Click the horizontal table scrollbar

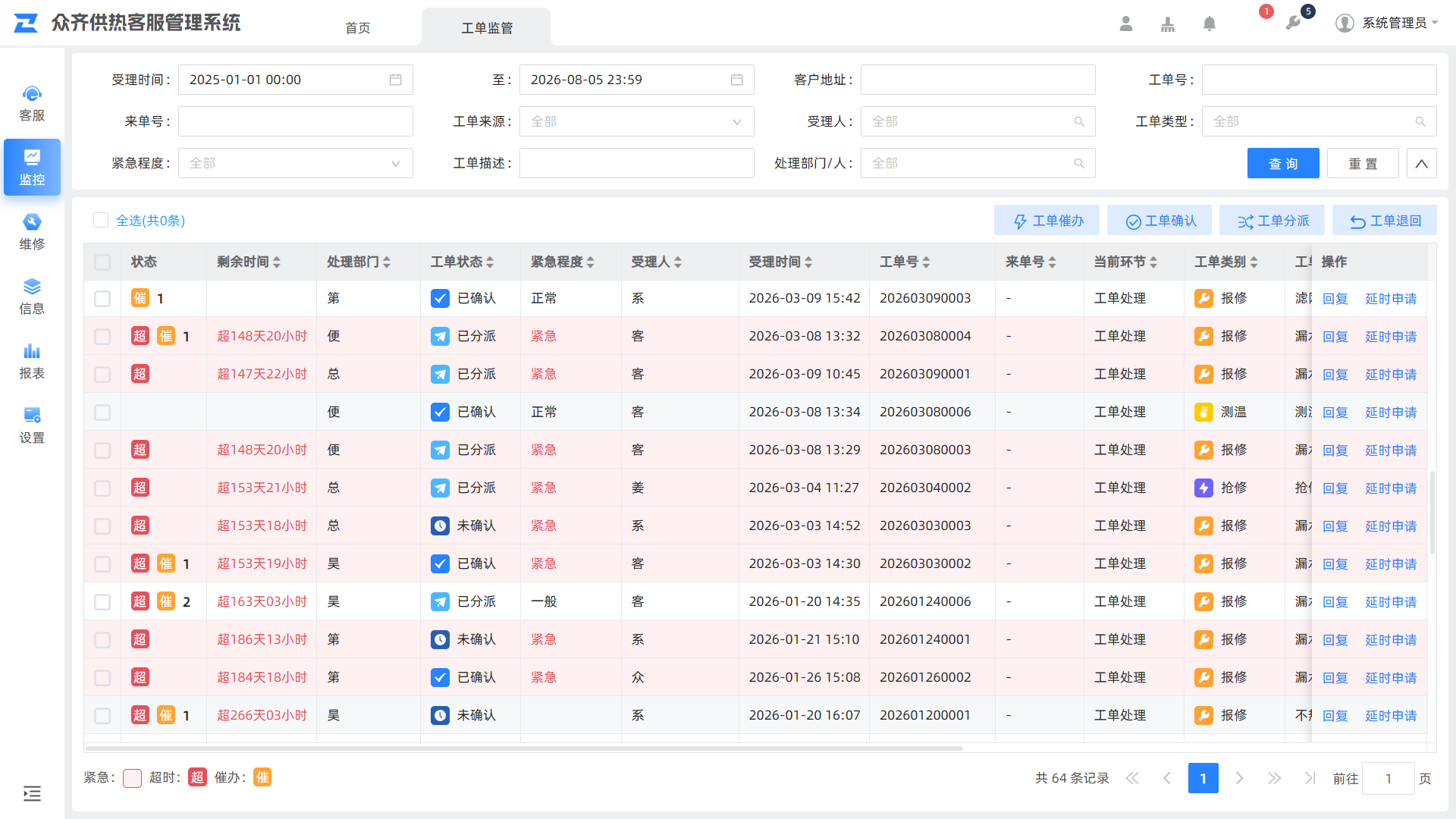[524, 748]
